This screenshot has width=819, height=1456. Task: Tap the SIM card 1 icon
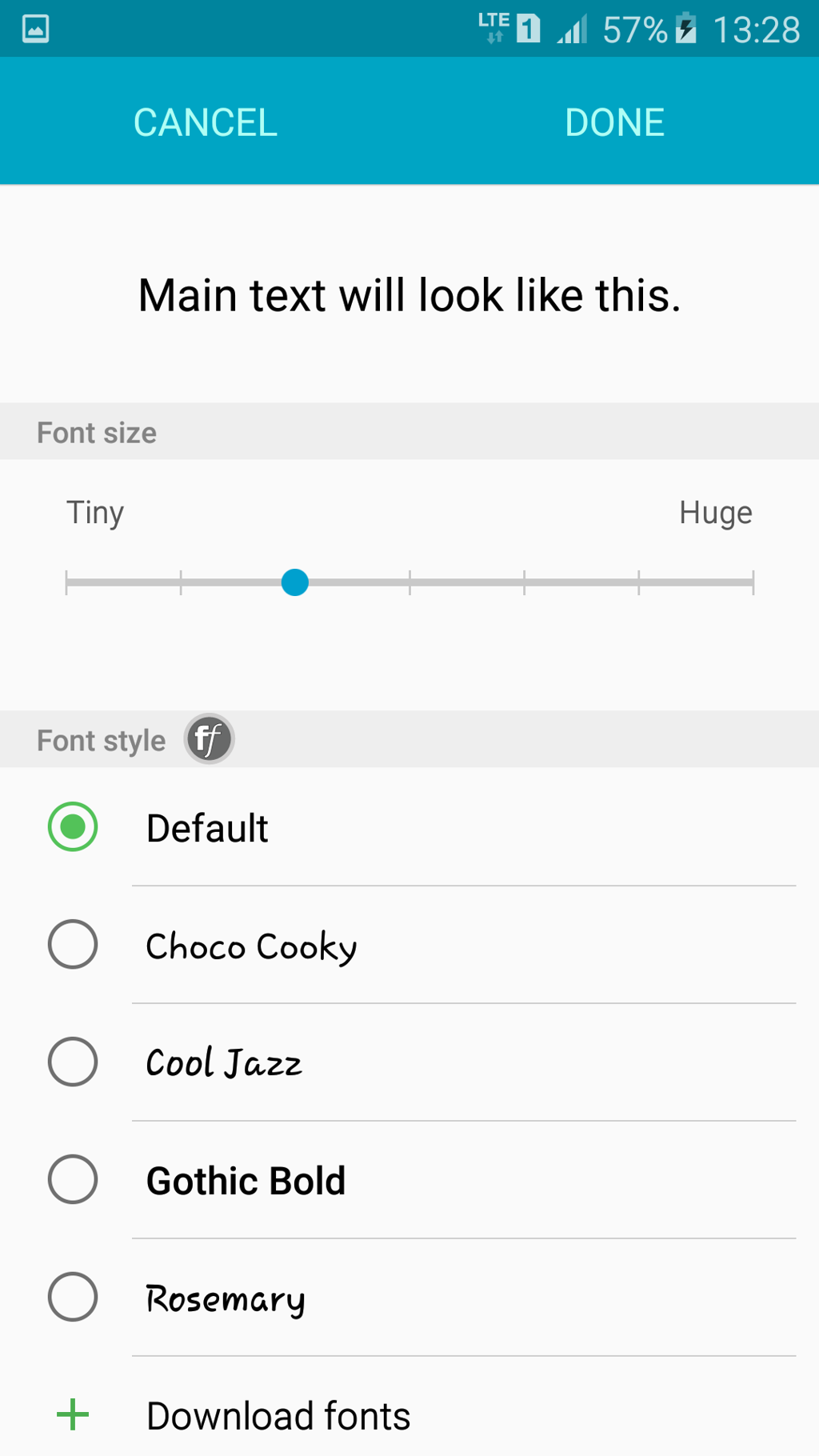pos(528,29)
